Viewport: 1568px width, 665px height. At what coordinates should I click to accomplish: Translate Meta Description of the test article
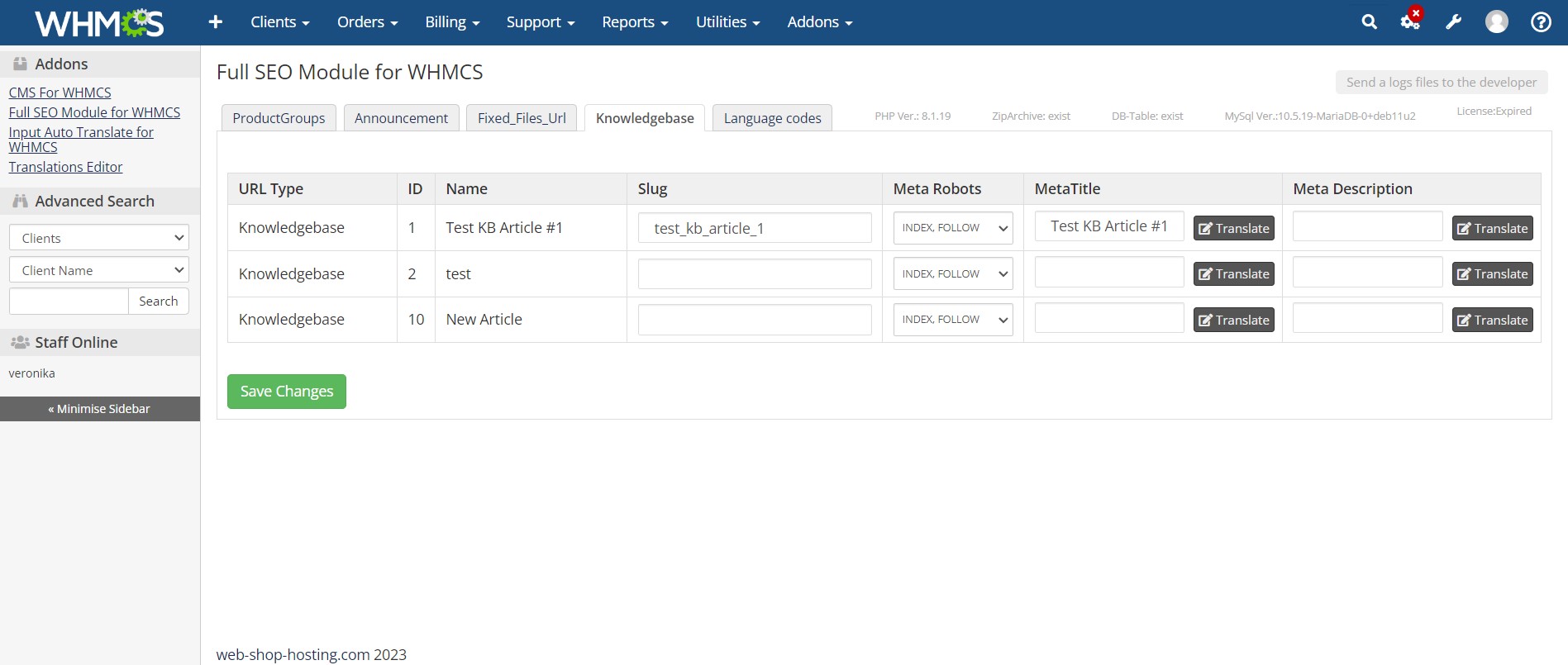point(1492,274)
